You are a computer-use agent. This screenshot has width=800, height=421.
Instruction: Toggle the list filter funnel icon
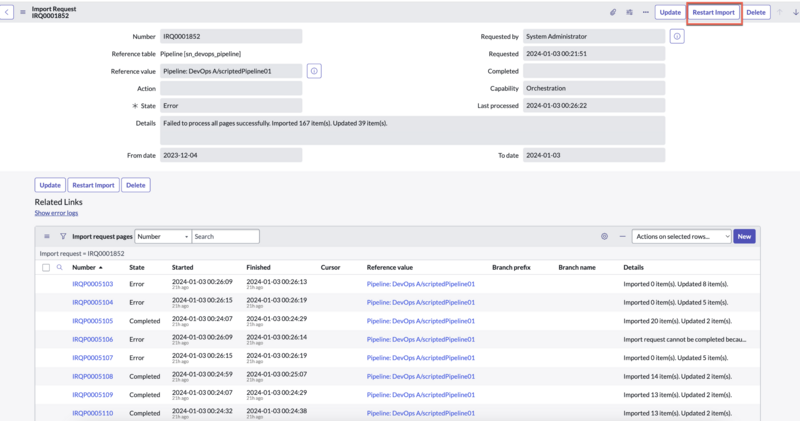63,236
